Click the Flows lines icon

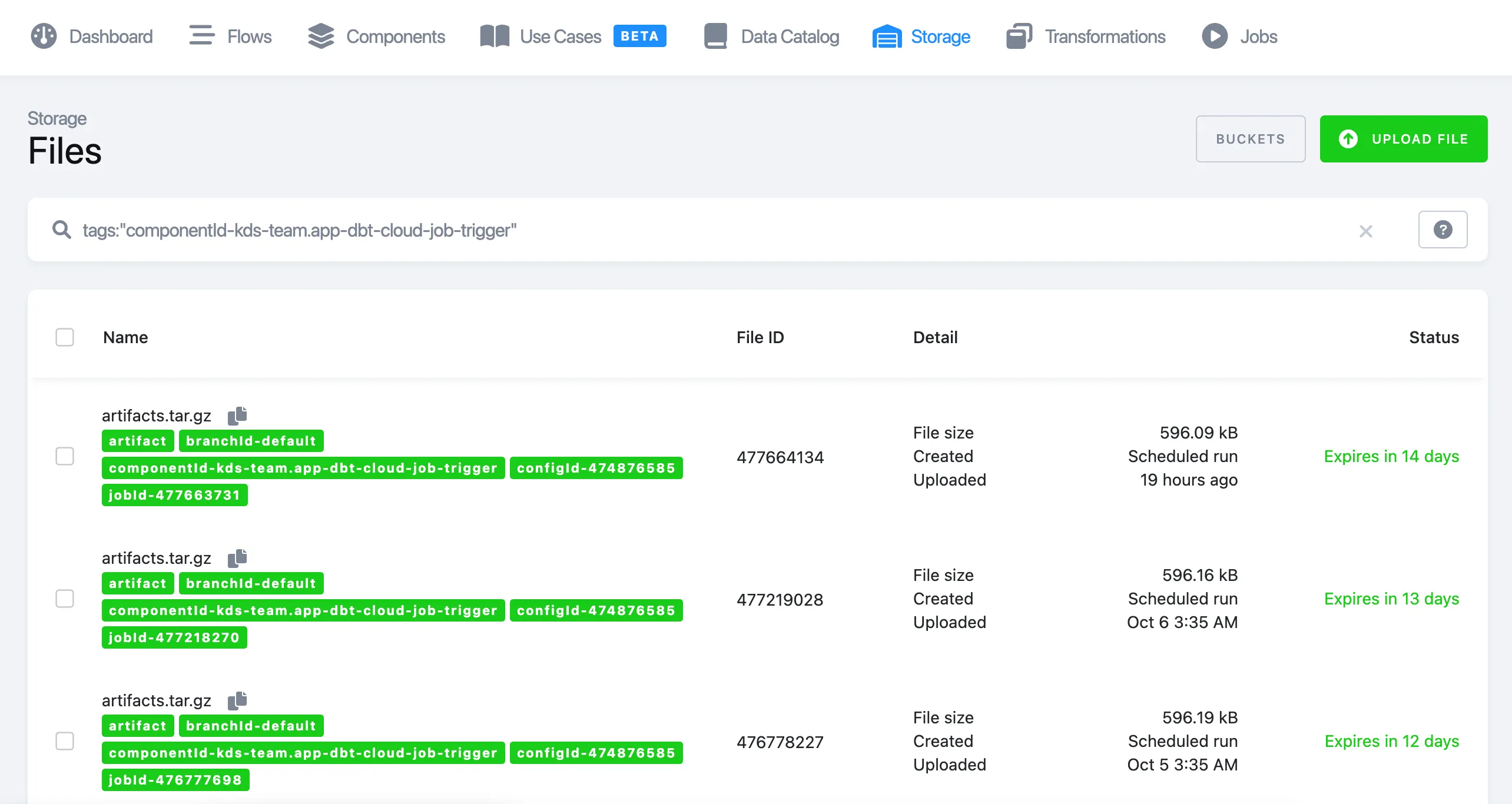(x=201, y=35)
